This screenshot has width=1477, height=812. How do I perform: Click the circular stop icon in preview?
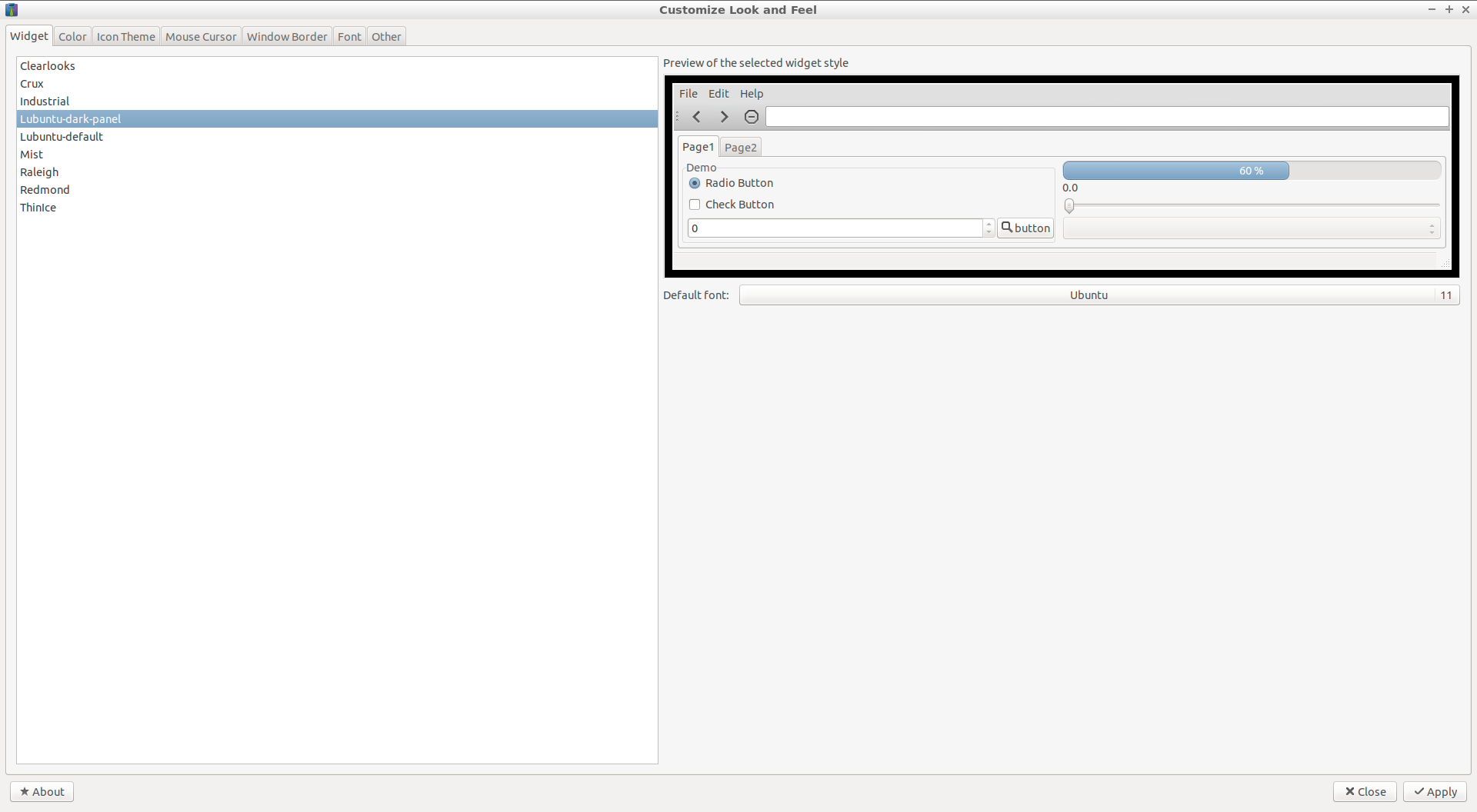point(752,117)
